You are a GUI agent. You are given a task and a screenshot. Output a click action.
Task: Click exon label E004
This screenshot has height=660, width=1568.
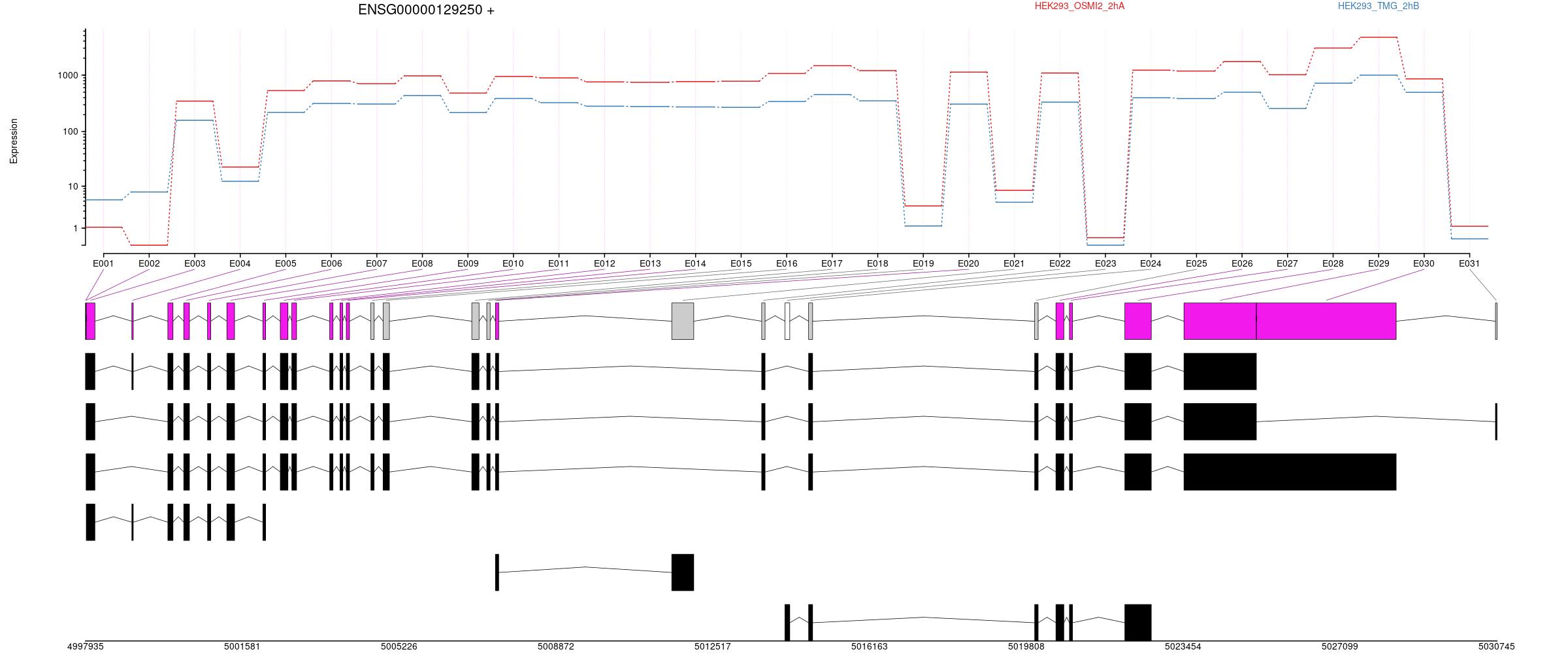click(x=240, y=264)
